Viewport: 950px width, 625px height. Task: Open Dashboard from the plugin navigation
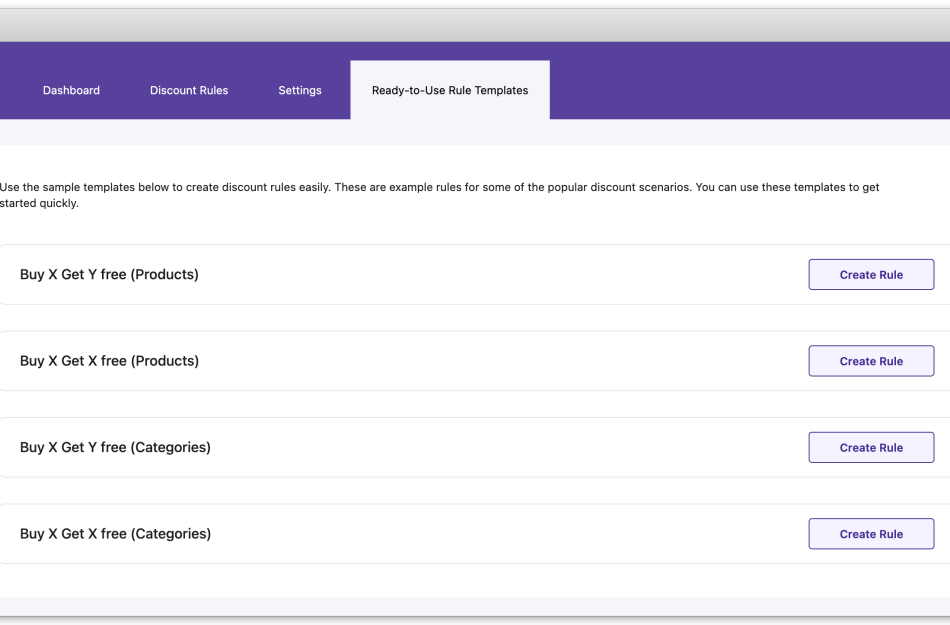tap(71, 90)
